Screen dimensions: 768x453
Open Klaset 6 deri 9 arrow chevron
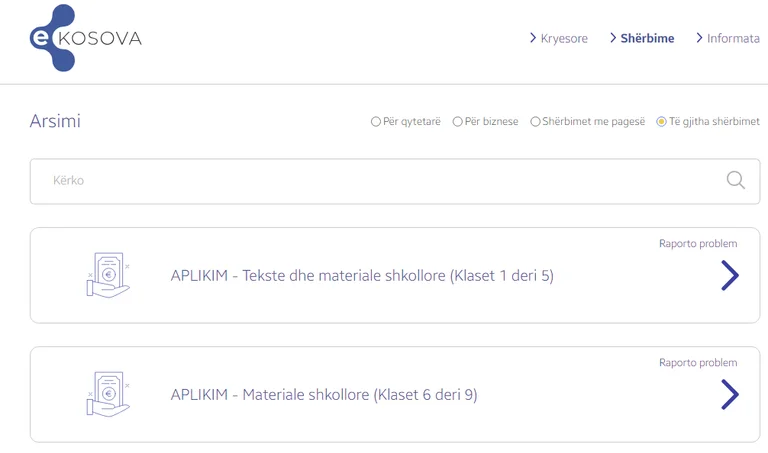(x=729, y=394)
